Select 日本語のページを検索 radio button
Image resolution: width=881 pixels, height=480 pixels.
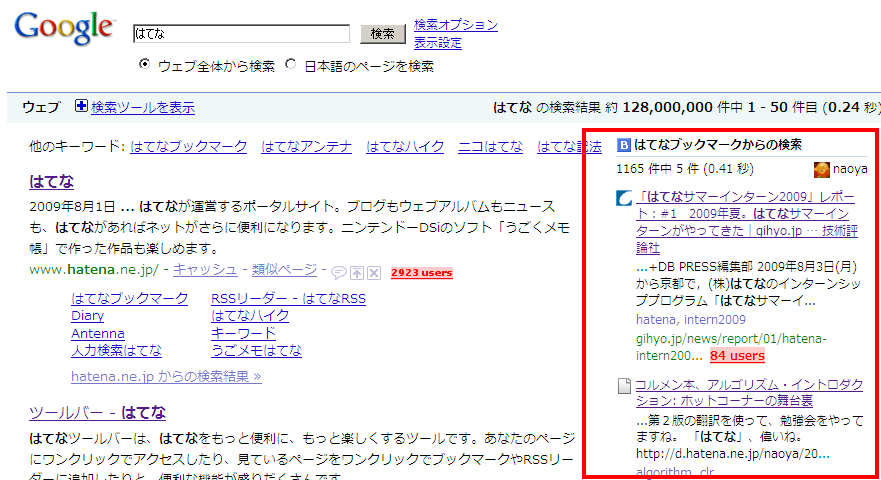tap(290, 64)
